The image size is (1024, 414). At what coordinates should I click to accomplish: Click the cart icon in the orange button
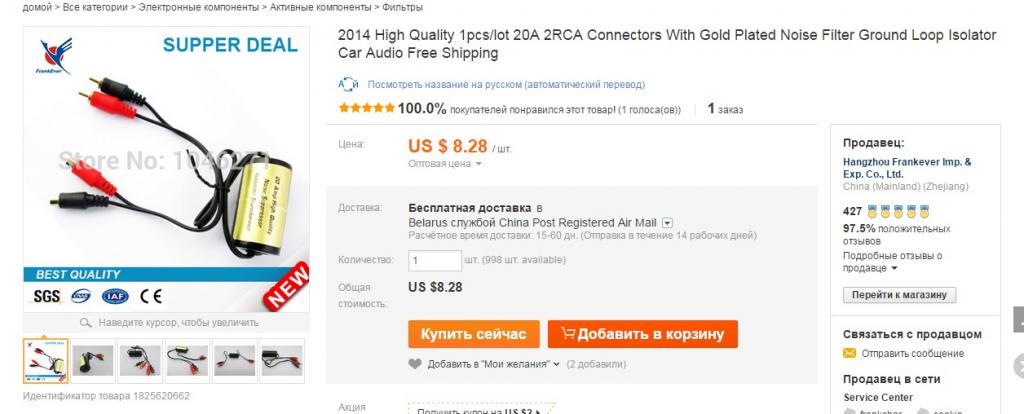click(x=568, y=333)
